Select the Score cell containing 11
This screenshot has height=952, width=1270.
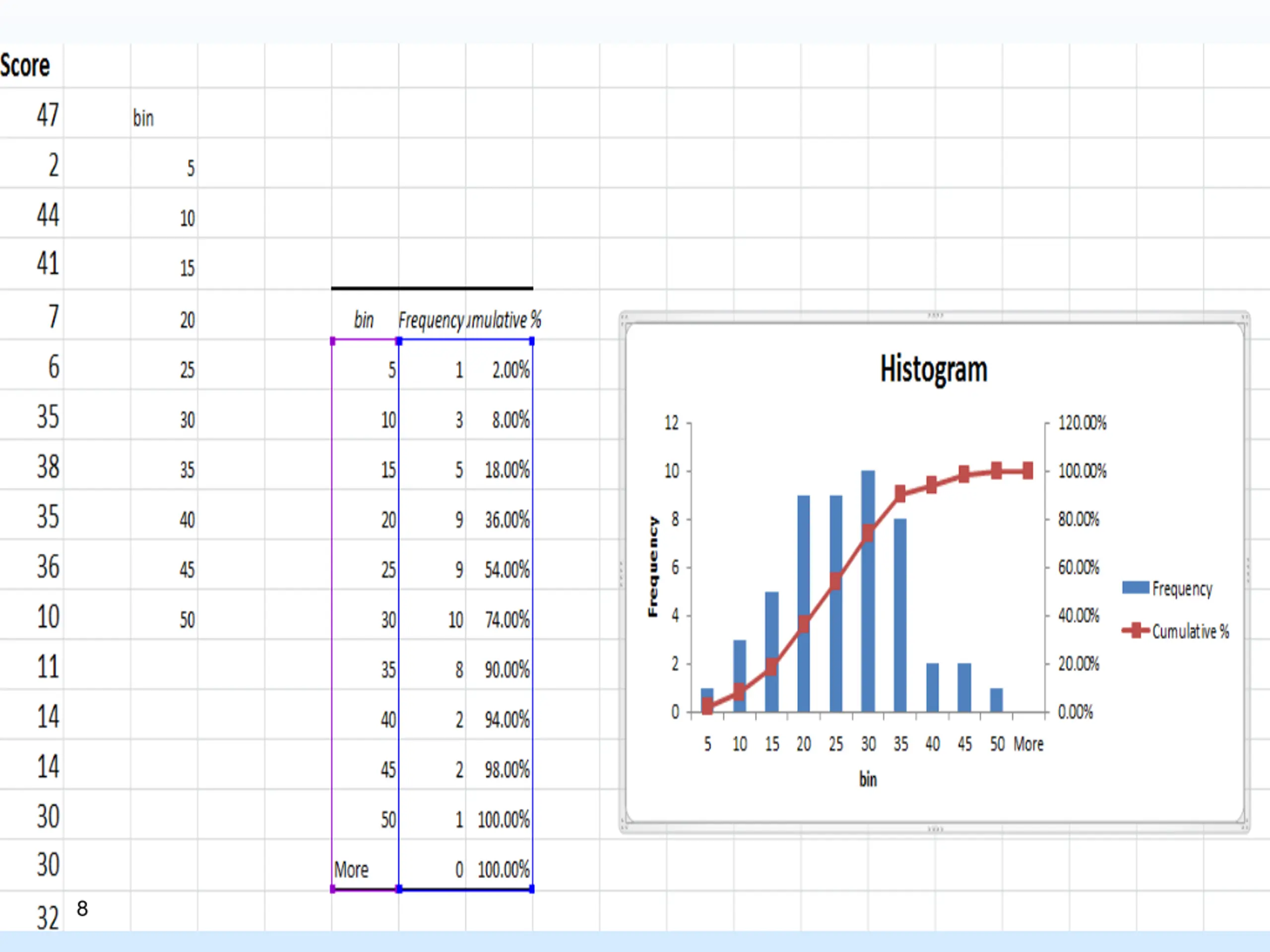point(32,665)
